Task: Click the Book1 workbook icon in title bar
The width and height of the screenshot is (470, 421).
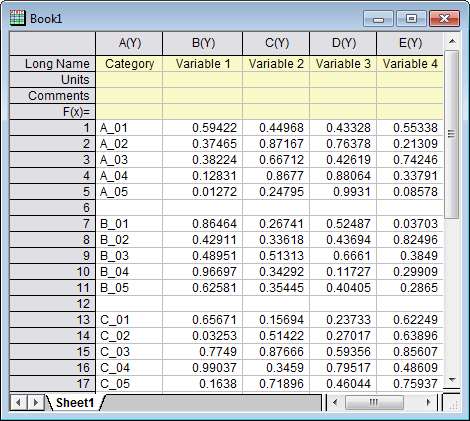Action: coord(17,18)
